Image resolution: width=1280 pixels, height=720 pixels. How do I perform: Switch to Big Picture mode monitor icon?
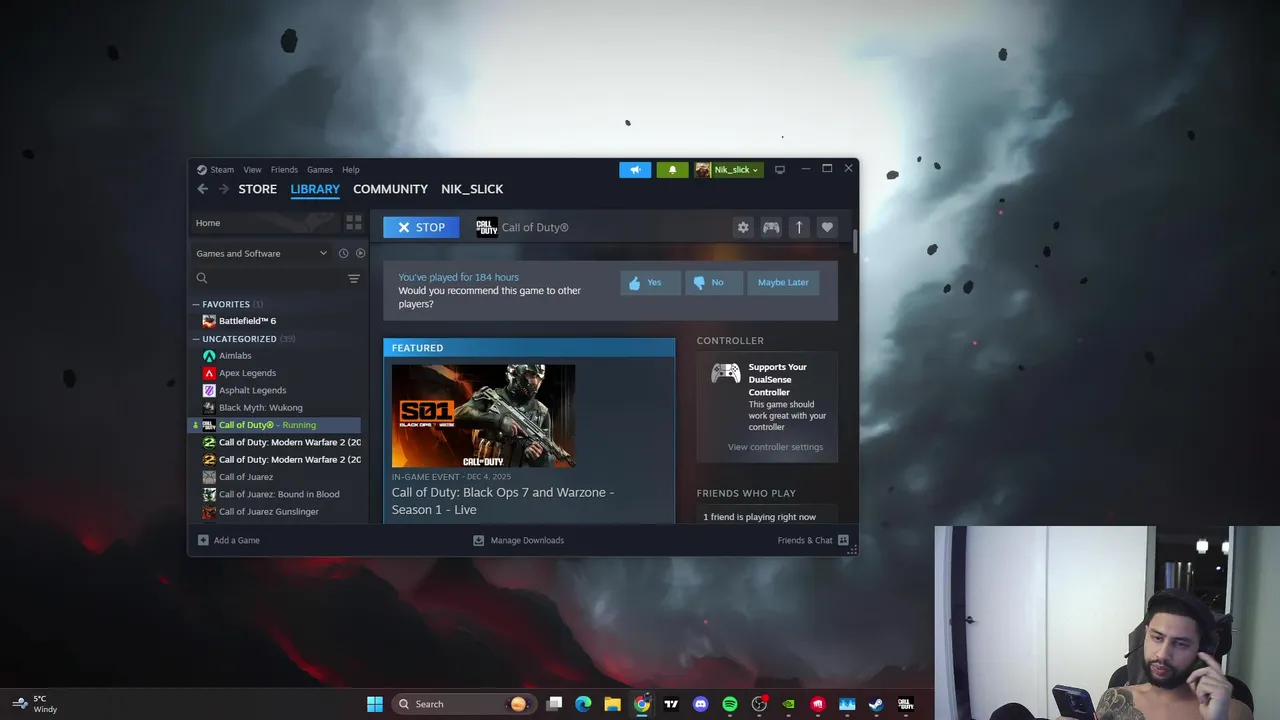pos(780,170)
